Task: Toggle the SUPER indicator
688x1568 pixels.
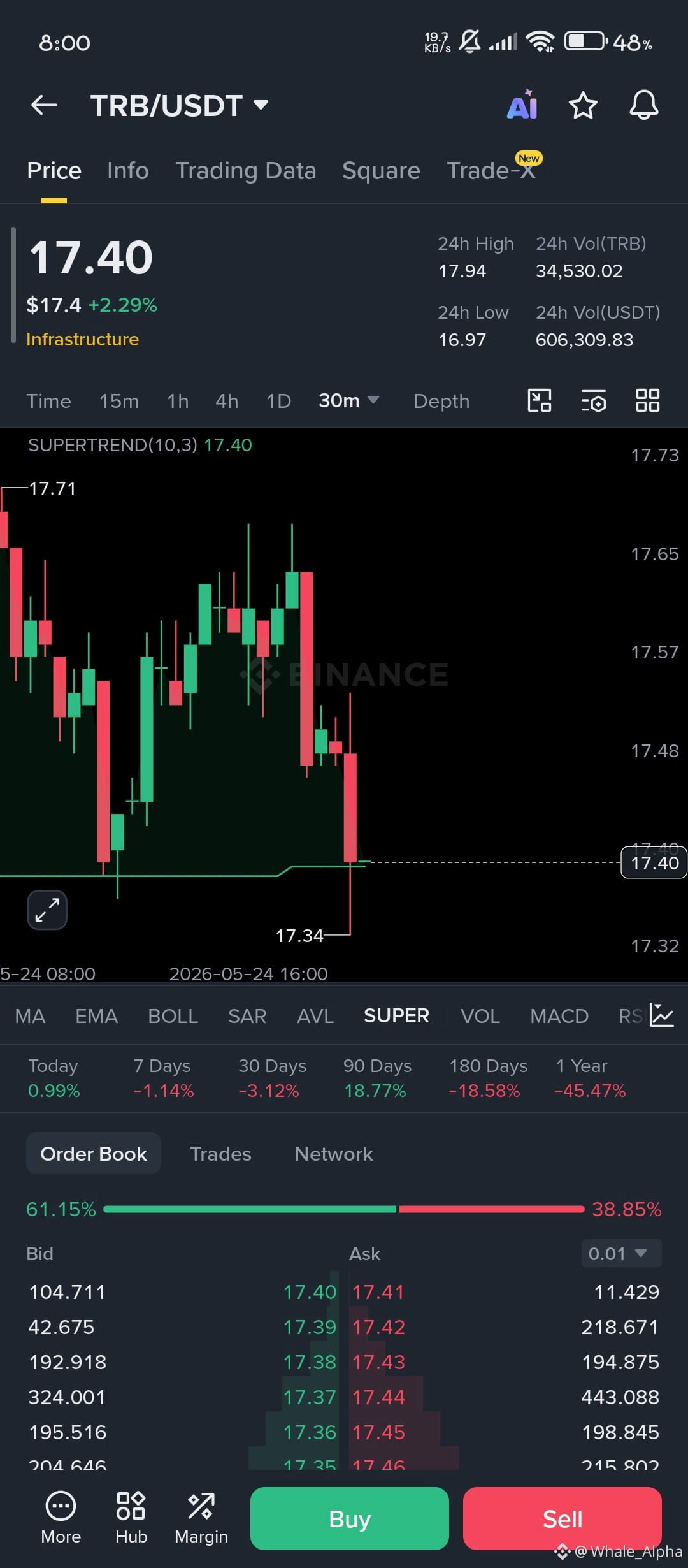Action: 396,1015
